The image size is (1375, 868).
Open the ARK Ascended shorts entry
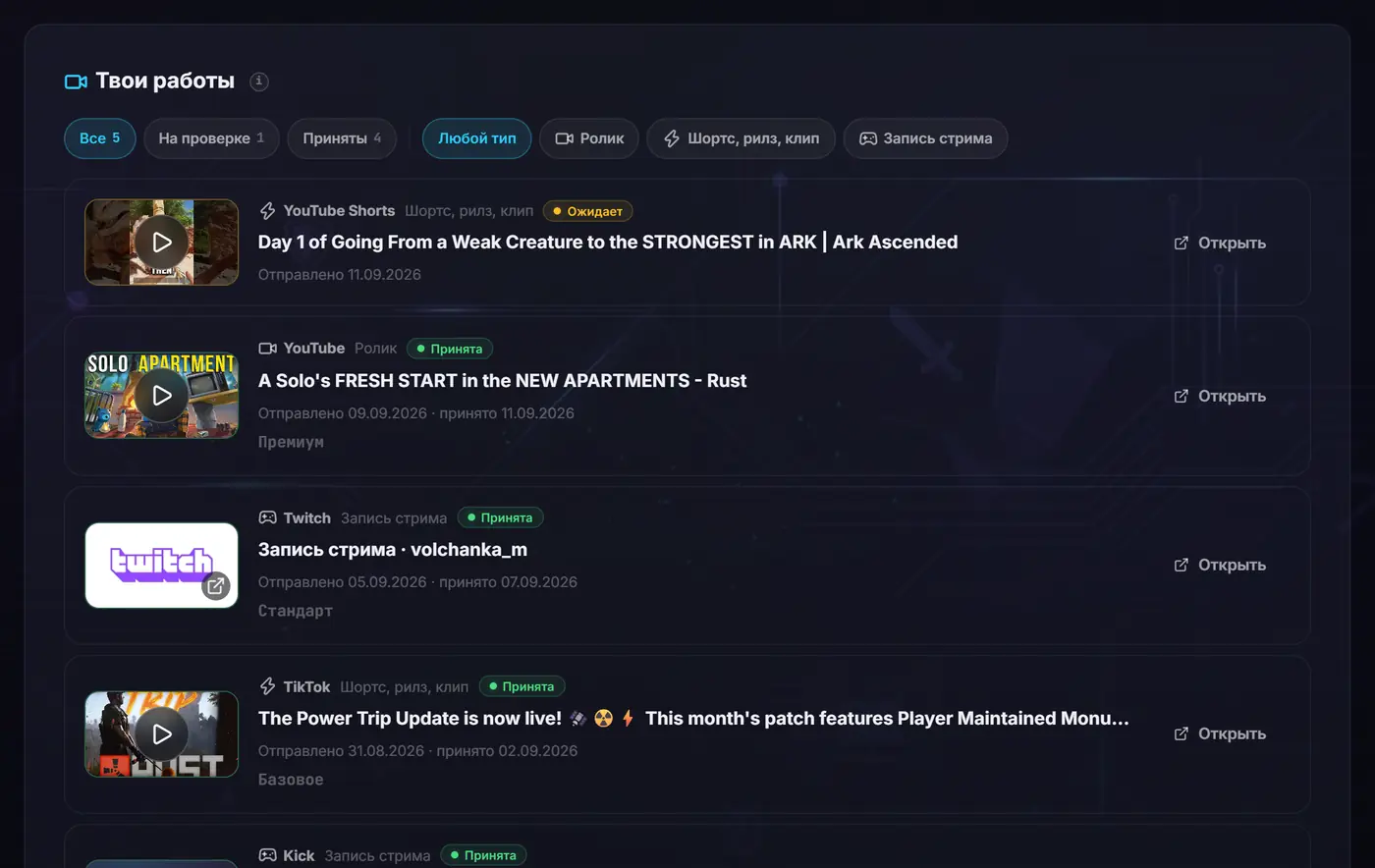click(x=1220, y=243)
